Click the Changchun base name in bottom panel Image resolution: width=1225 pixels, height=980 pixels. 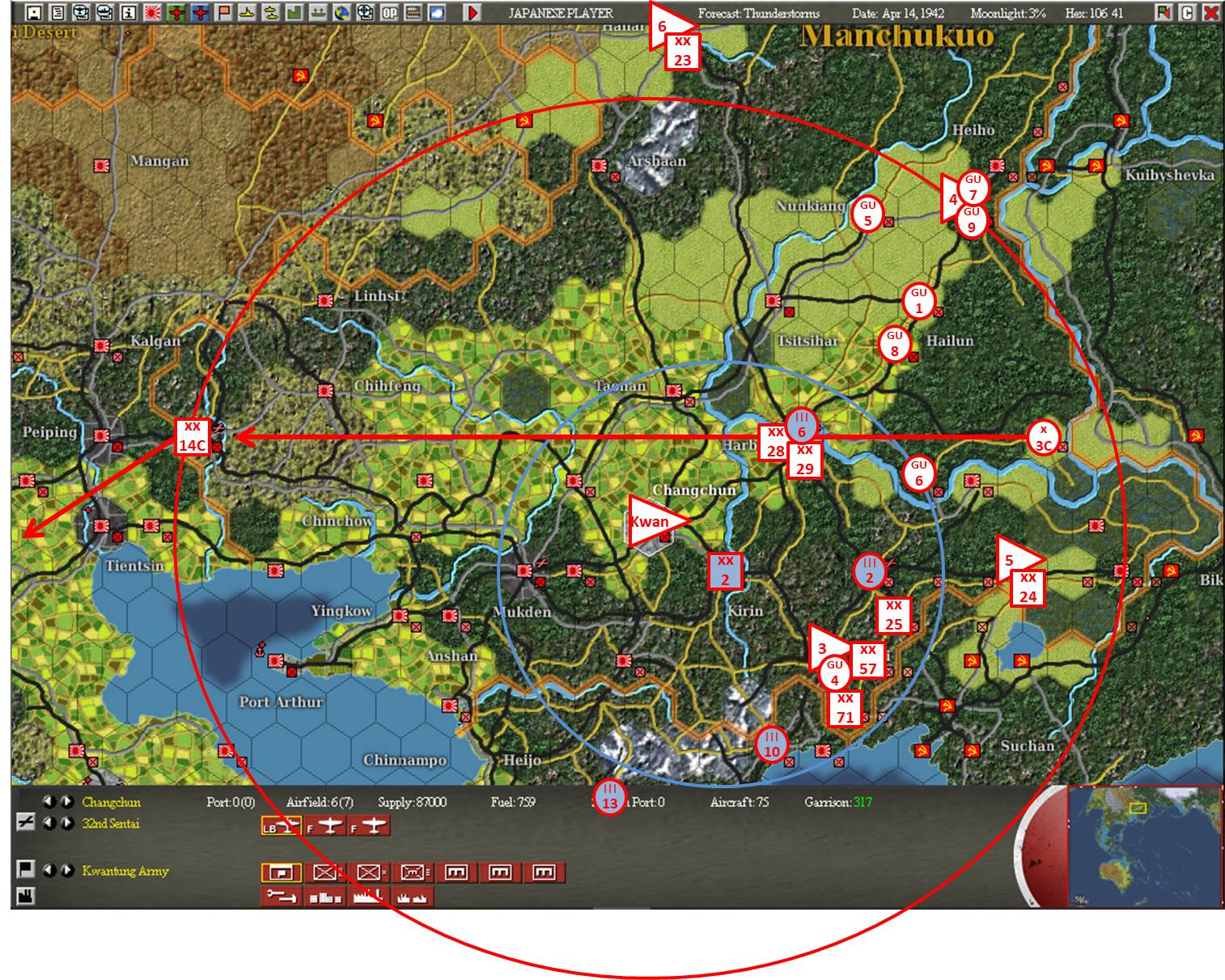point(111,802)
